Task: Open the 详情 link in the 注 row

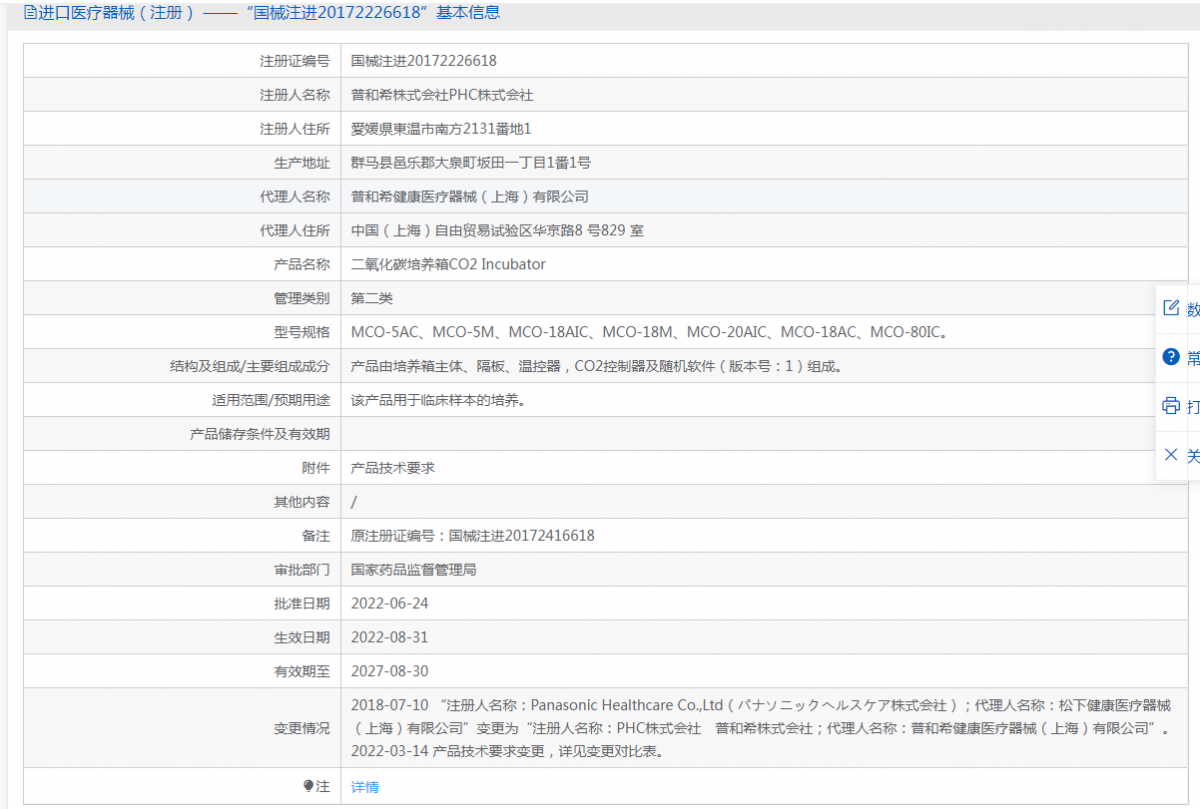Action: click(x=364, y=787)
